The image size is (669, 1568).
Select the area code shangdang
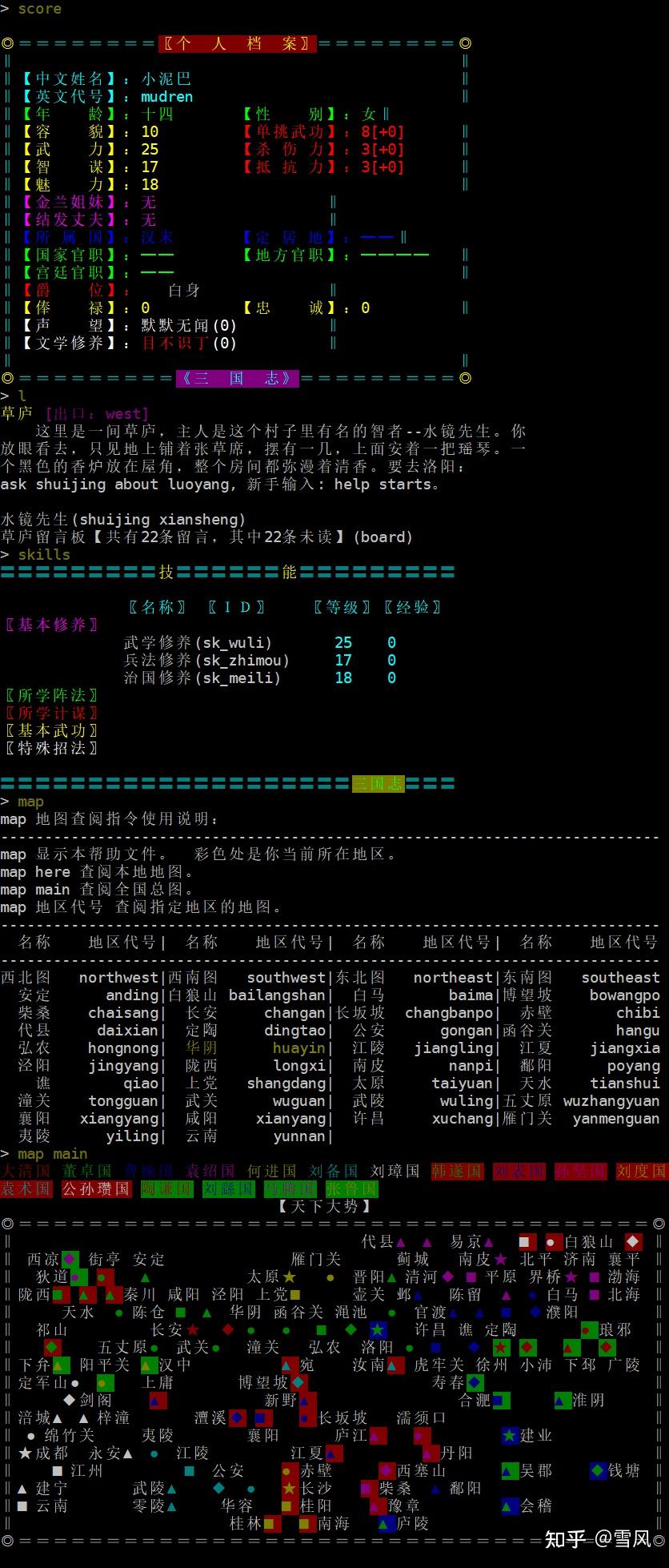coord(286,1083)
